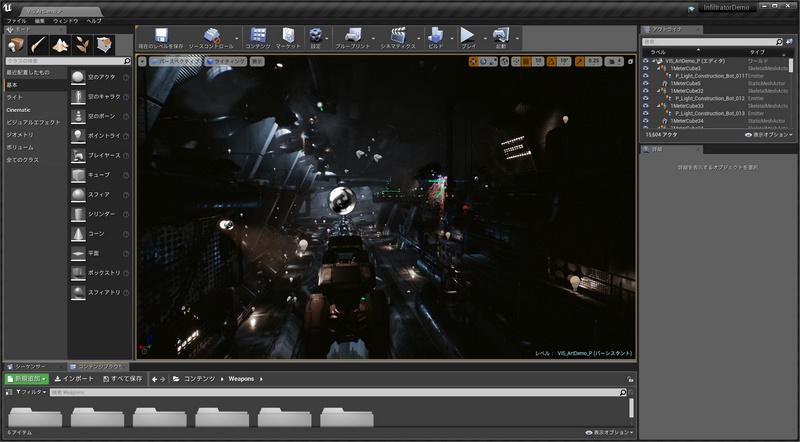800x442 pixels.
Task: Select the Paint mode brush icon
Action: coord(39,44)
